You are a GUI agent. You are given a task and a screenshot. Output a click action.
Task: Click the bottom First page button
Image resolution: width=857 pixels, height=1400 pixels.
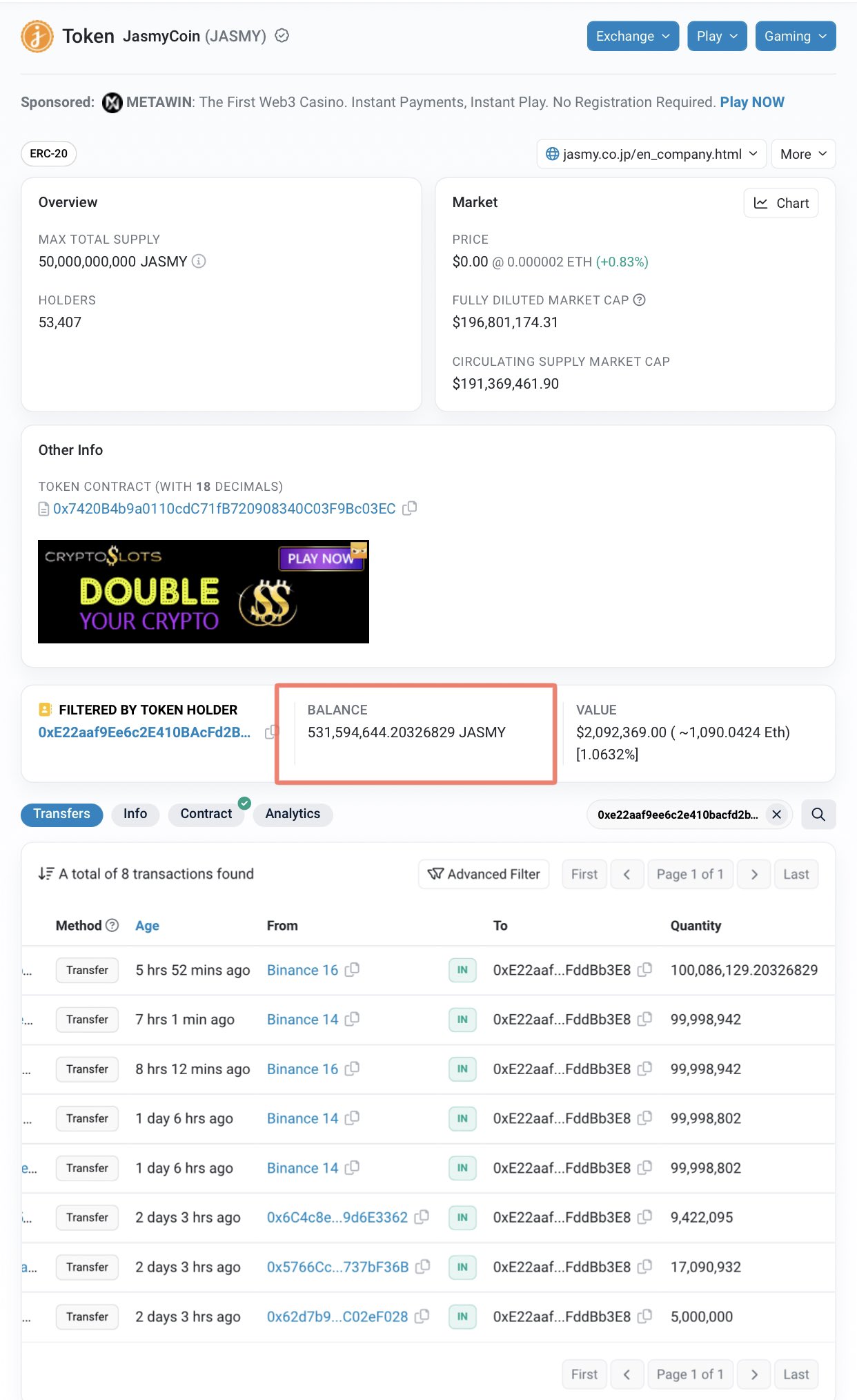tap(584, 1374)
